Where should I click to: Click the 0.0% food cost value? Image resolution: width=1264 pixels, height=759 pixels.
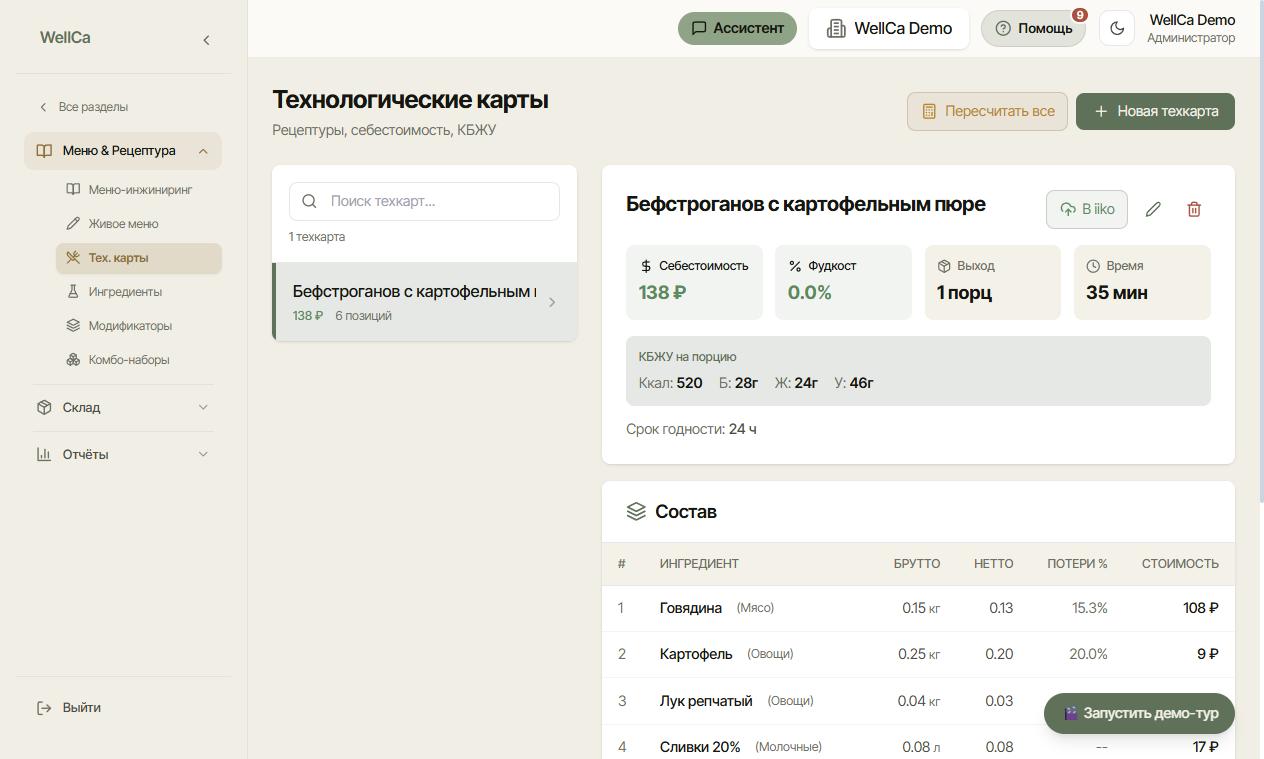click(x=810, y=293)
